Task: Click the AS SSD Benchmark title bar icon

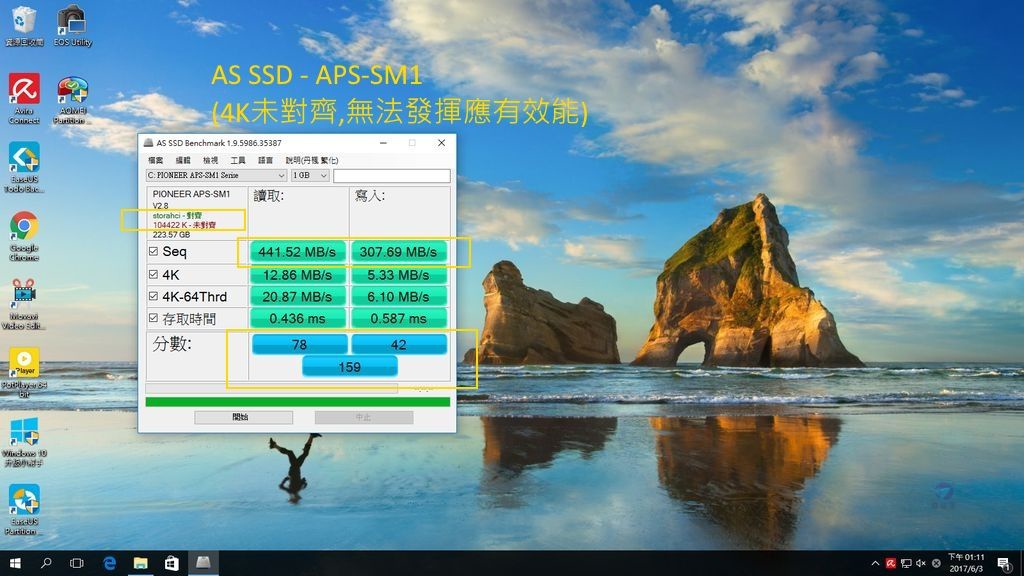Action: 148,142
